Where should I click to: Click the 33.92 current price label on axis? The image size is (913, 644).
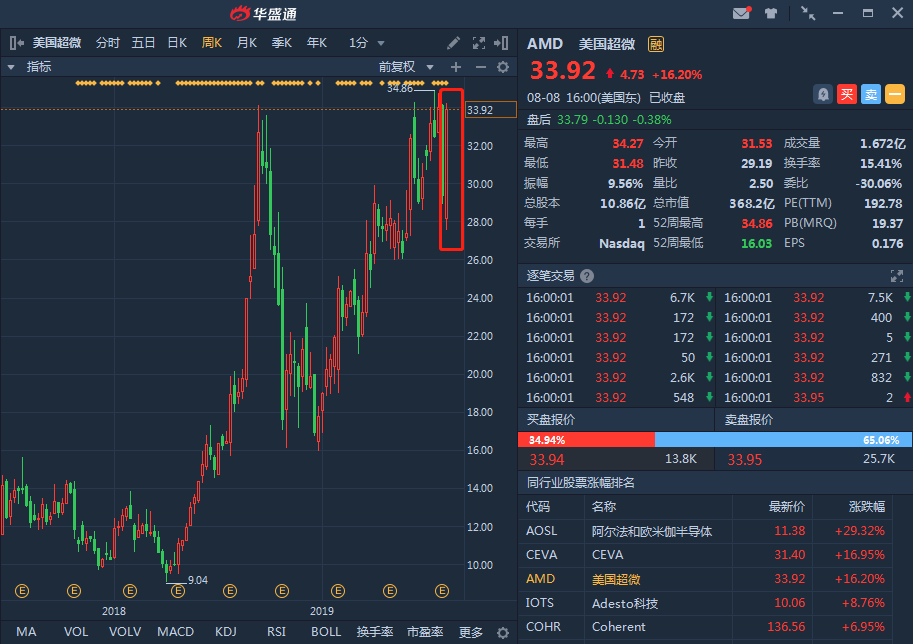tap(491, 109)
